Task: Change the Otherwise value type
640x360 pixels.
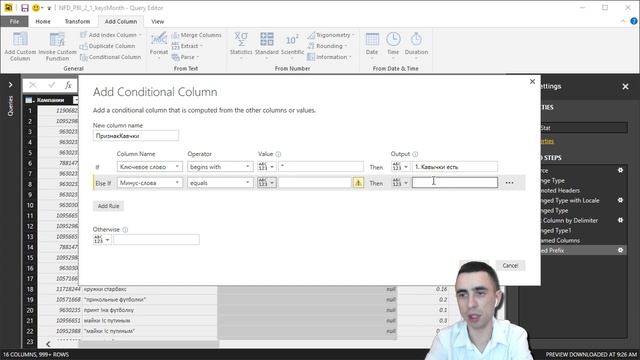Action: 102,240
